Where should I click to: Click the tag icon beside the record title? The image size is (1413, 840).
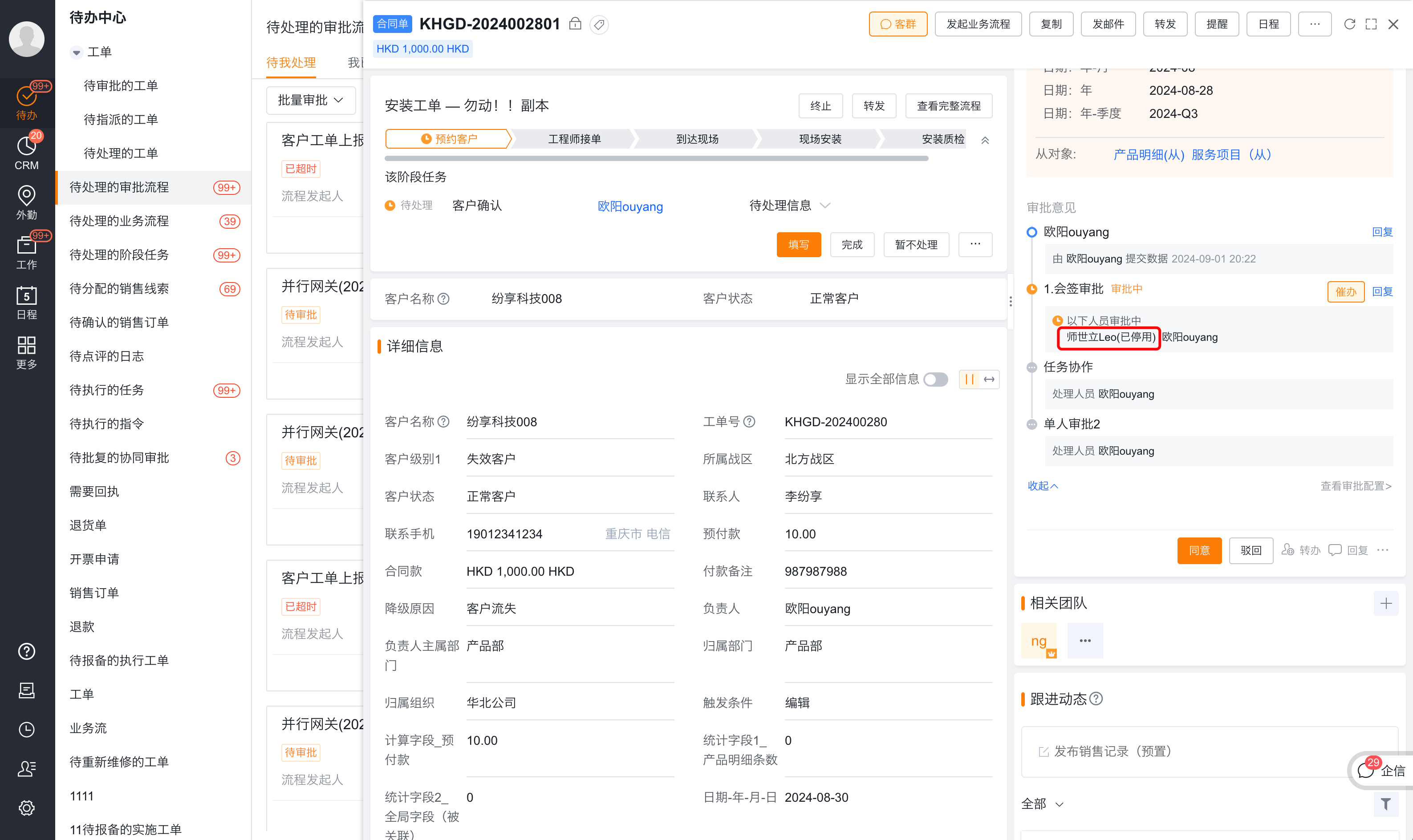[x=599, y=24]
